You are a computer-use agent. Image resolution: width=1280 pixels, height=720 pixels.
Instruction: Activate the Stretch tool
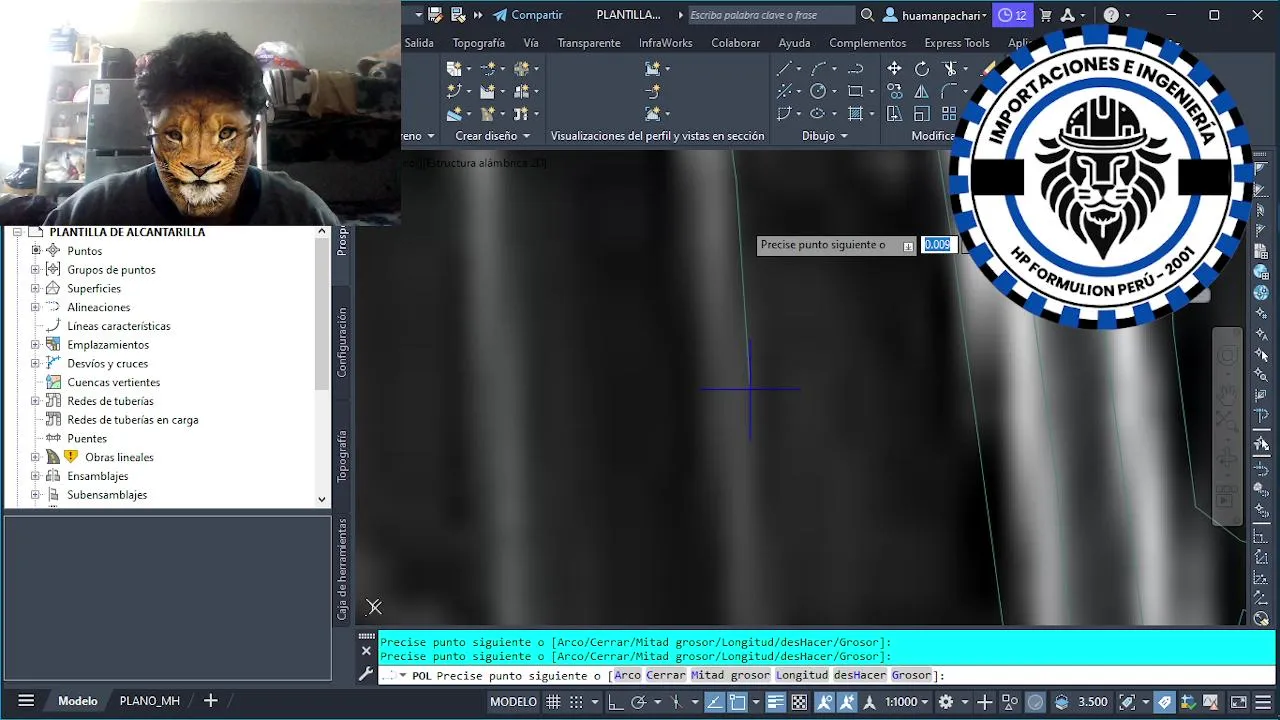pyautogui.click(x=894, y=114)
